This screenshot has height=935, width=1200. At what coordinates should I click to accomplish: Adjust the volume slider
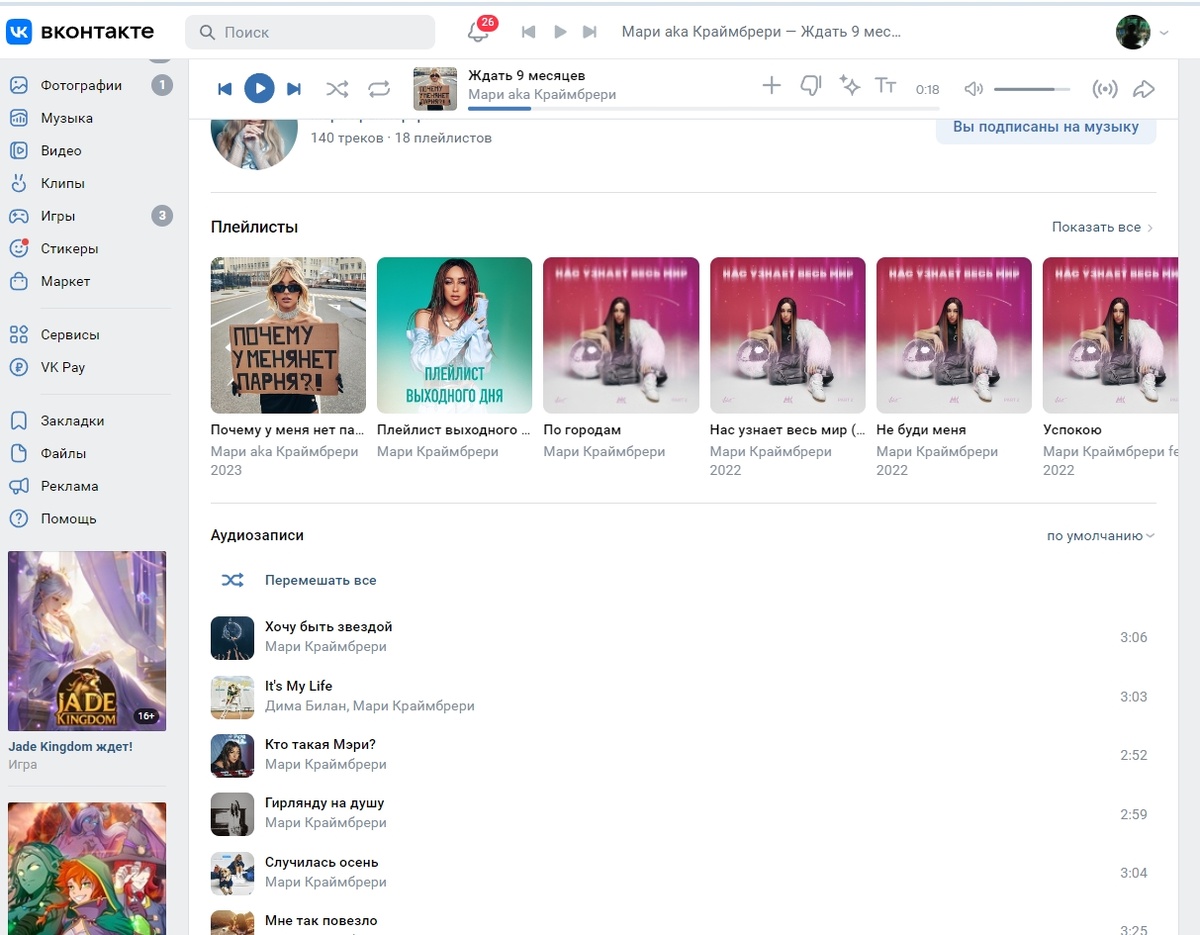click(x=1032, y=89)
